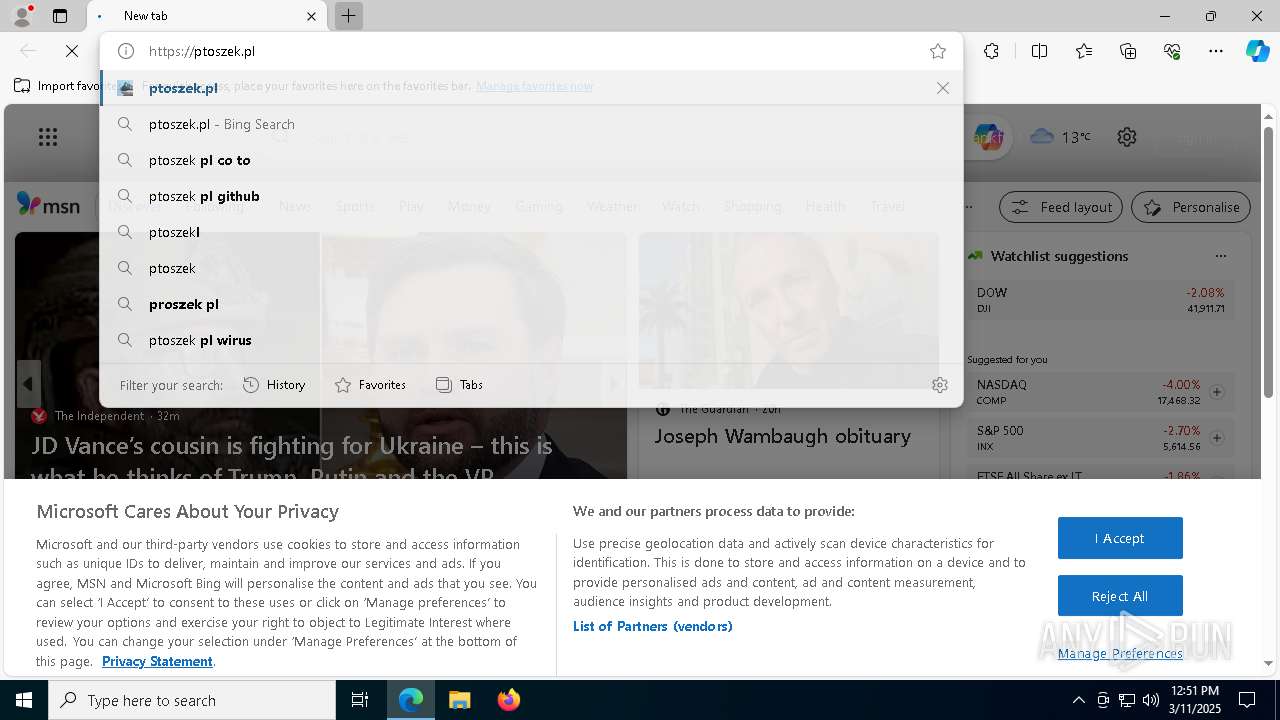This screenshot has height=720, width=1280.
Task: Select the 'ptoszek pl github' suggestion
Action: point(531,196)
